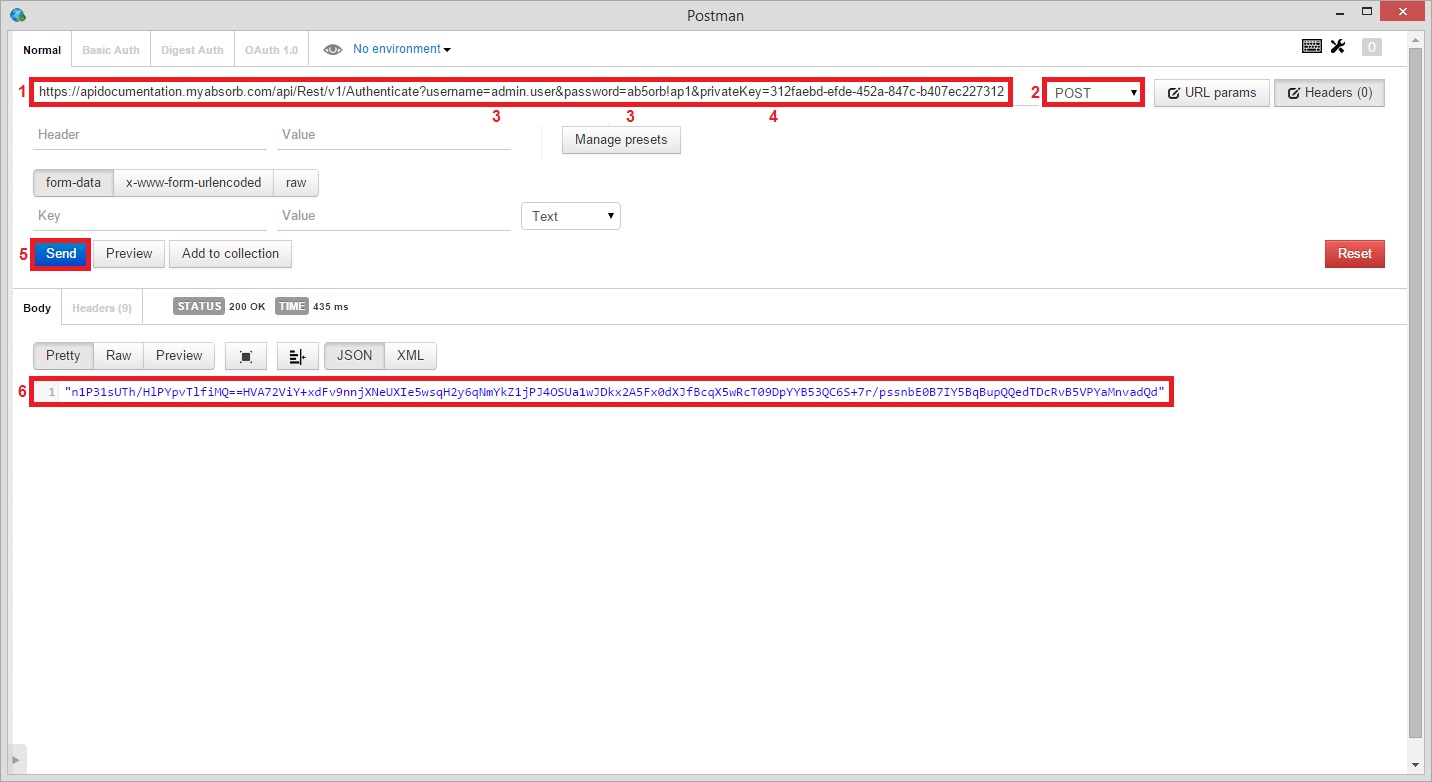Select form-data body type
Image resolution: width=1432 pixels, height=782 pixels.
point(73,183)
